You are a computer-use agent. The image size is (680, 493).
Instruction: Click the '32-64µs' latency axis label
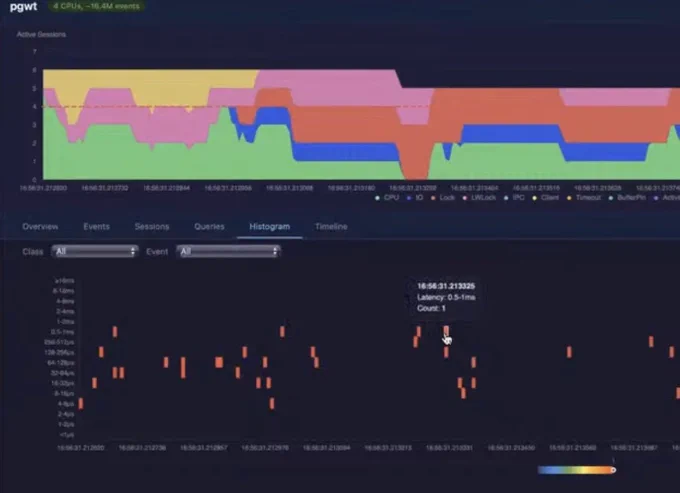pos(62,373)
